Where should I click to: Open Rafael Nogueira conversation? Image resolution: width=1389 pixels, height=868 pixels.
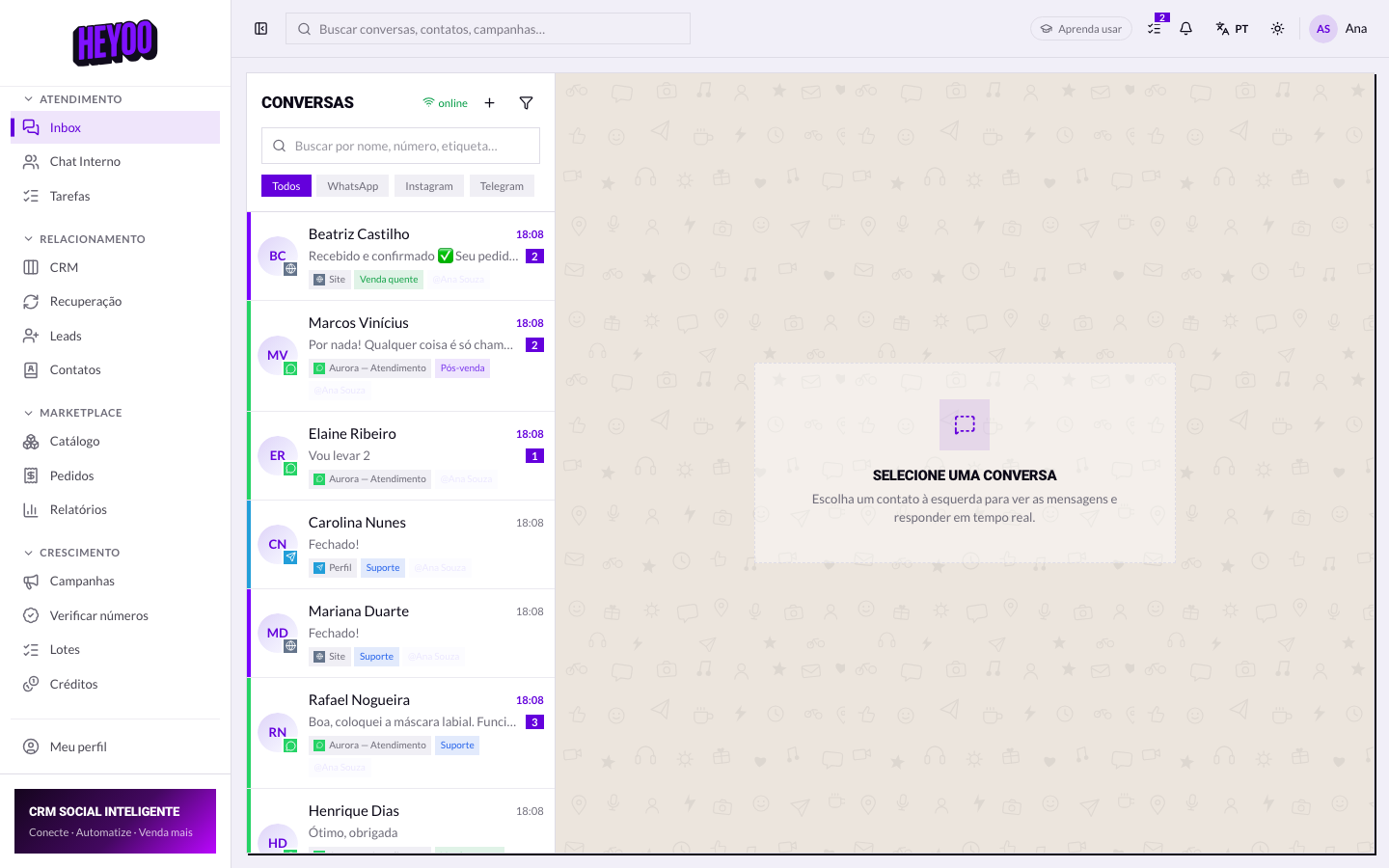(x=401, y=733)
